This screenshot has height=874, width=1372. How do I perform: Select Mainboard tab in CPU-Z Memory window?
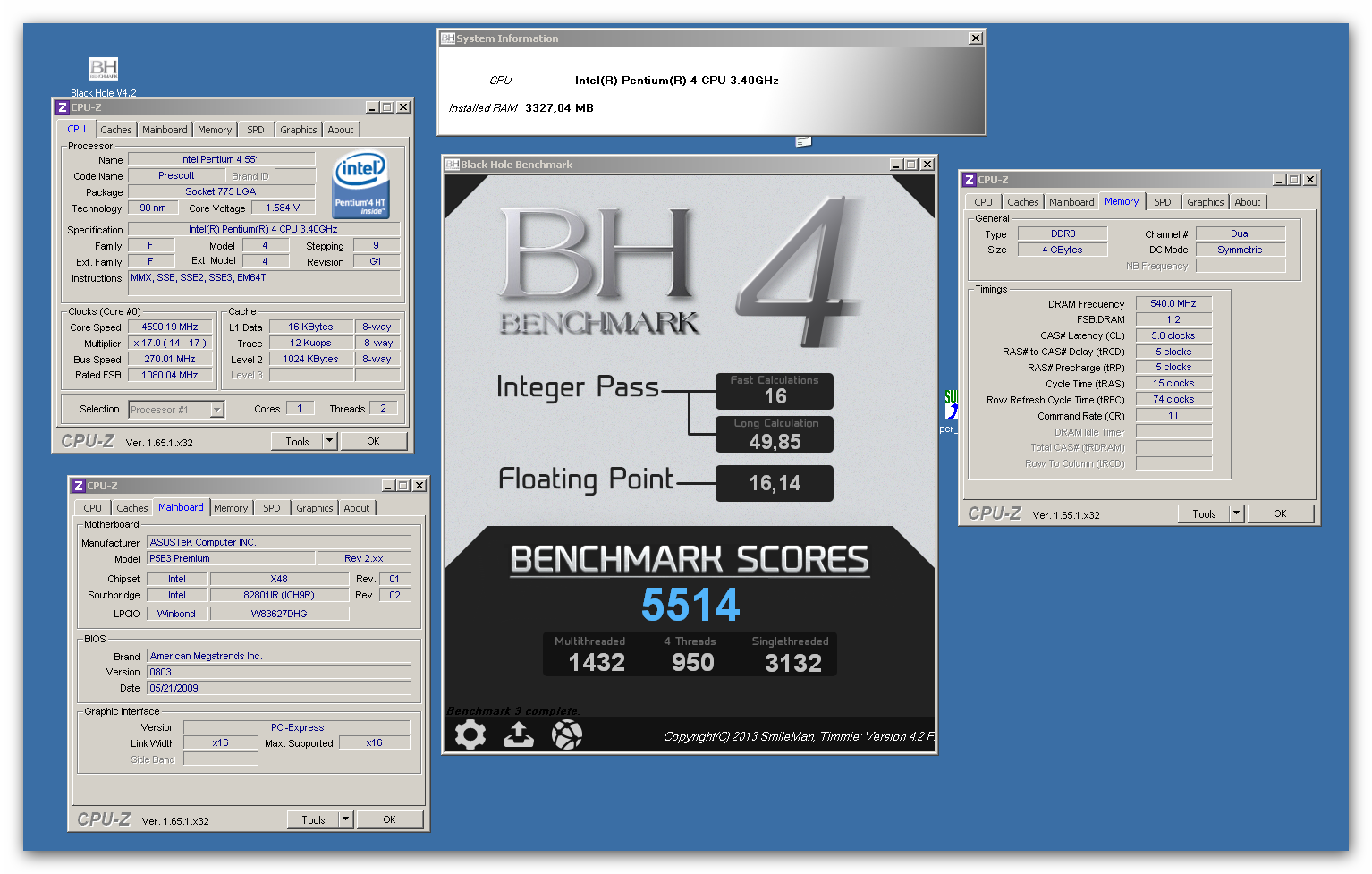(1072, 202)
